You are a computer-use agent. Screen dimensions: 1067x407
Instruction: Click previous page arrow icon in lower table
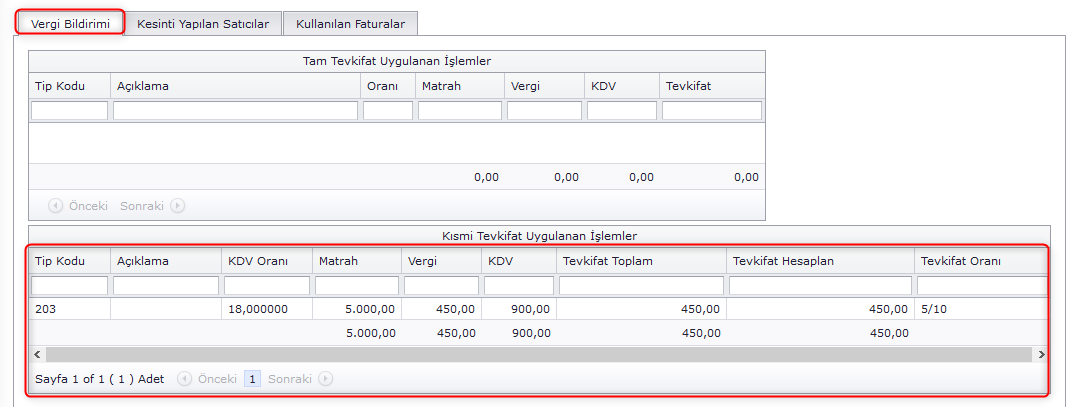[x=185, y=379]
